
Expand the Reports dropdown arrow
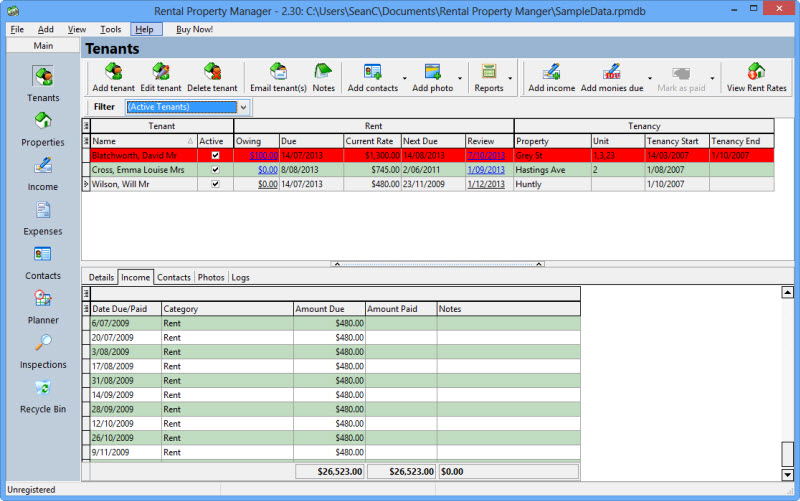coord(510,77)
